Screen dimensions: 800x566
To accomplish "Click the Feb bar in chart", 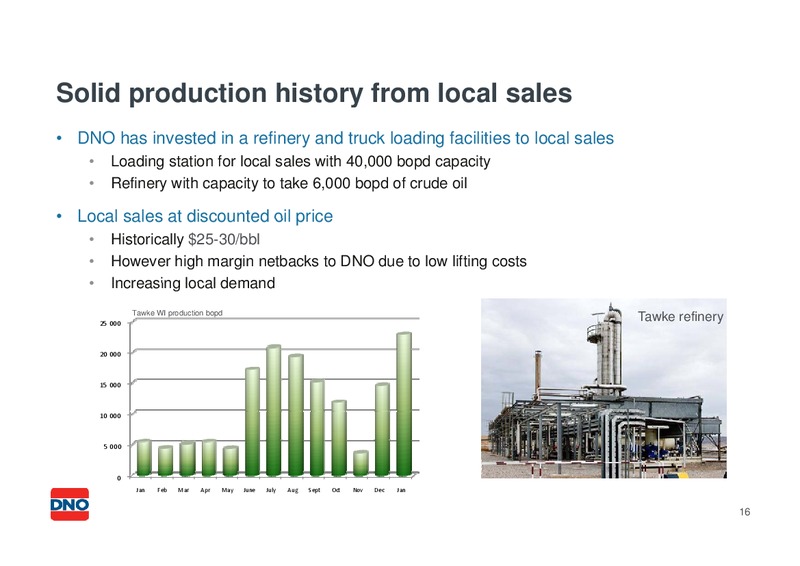I will (x=166, y=461).
